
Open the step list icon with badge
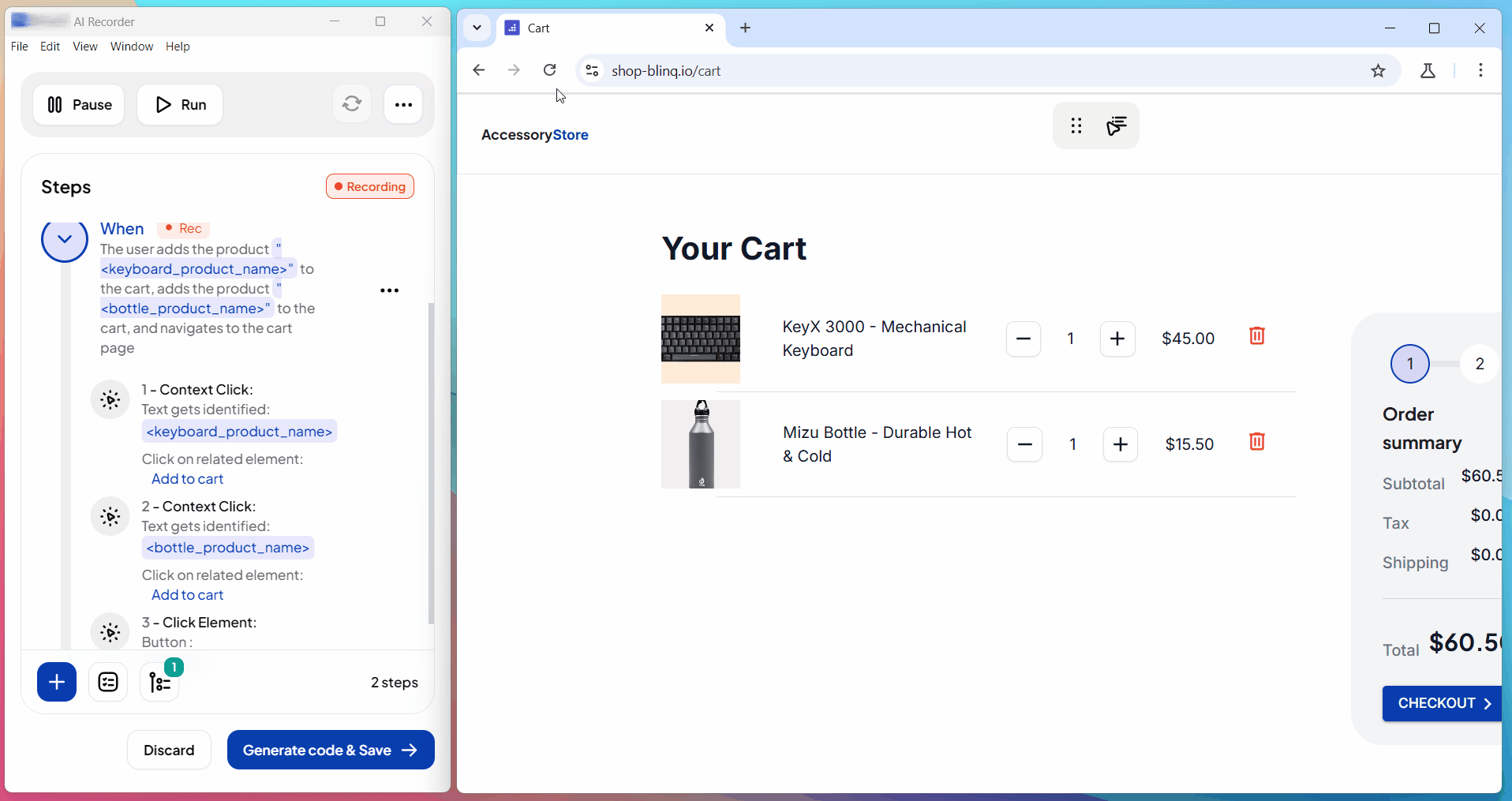click(160, 682)
